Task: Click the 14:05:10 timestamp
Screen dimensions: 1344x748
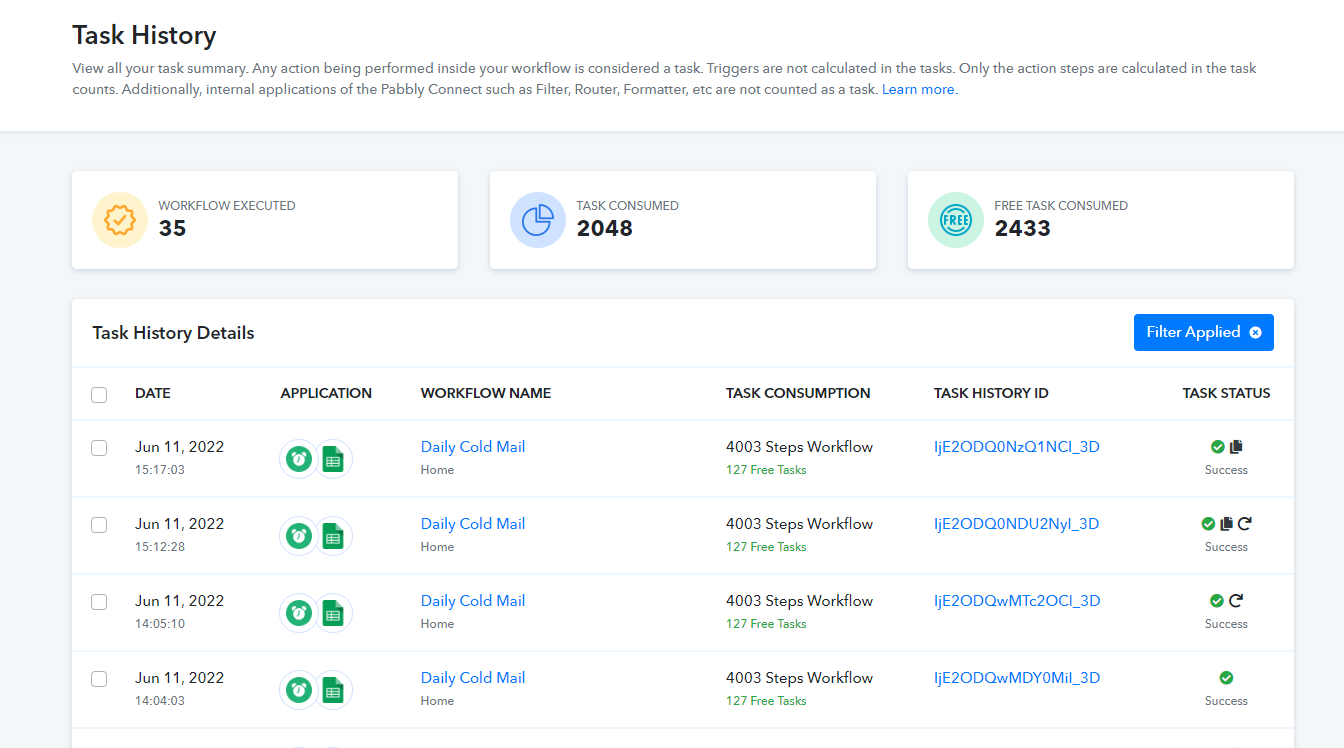Action: click(160, 624)
